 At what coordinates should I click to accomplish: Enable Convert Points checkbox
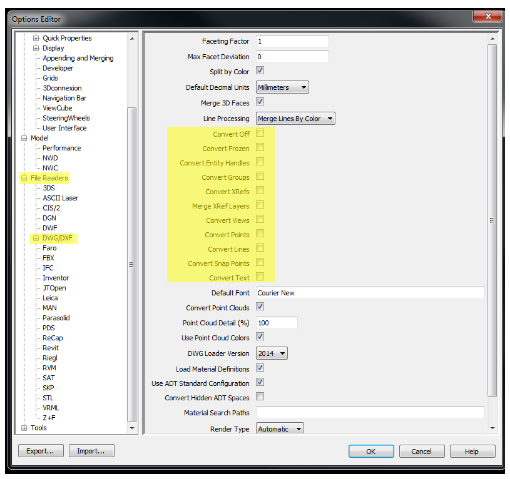pos(260,234)
